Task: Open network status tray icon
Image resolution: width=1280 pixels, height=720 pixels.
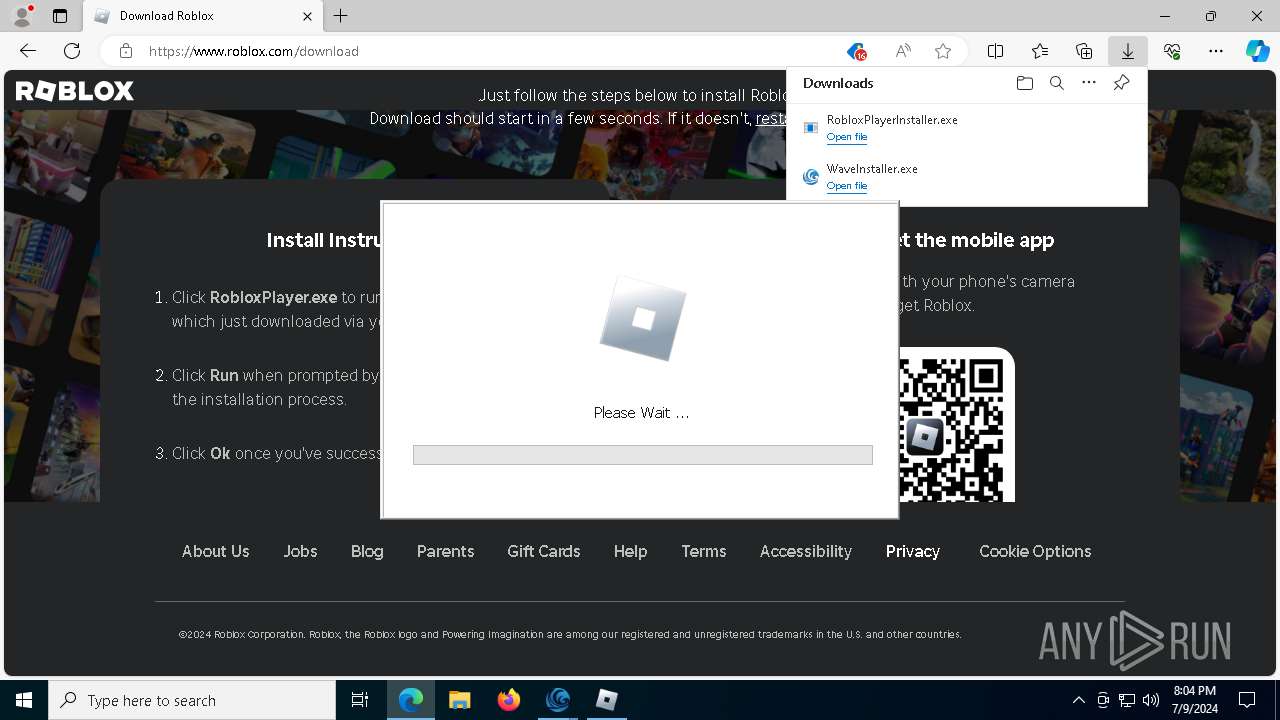Action: [x=1127, y=700]
